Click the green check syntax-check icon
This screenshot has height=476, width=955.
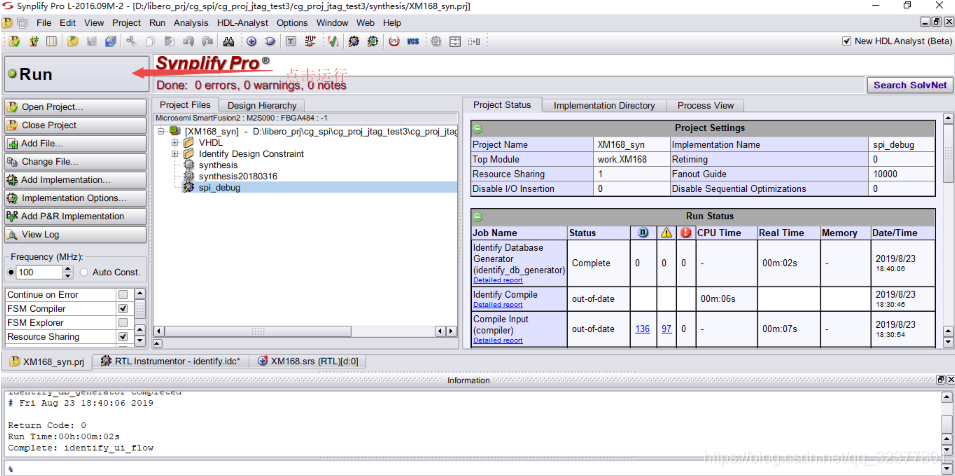coord(333,41)
